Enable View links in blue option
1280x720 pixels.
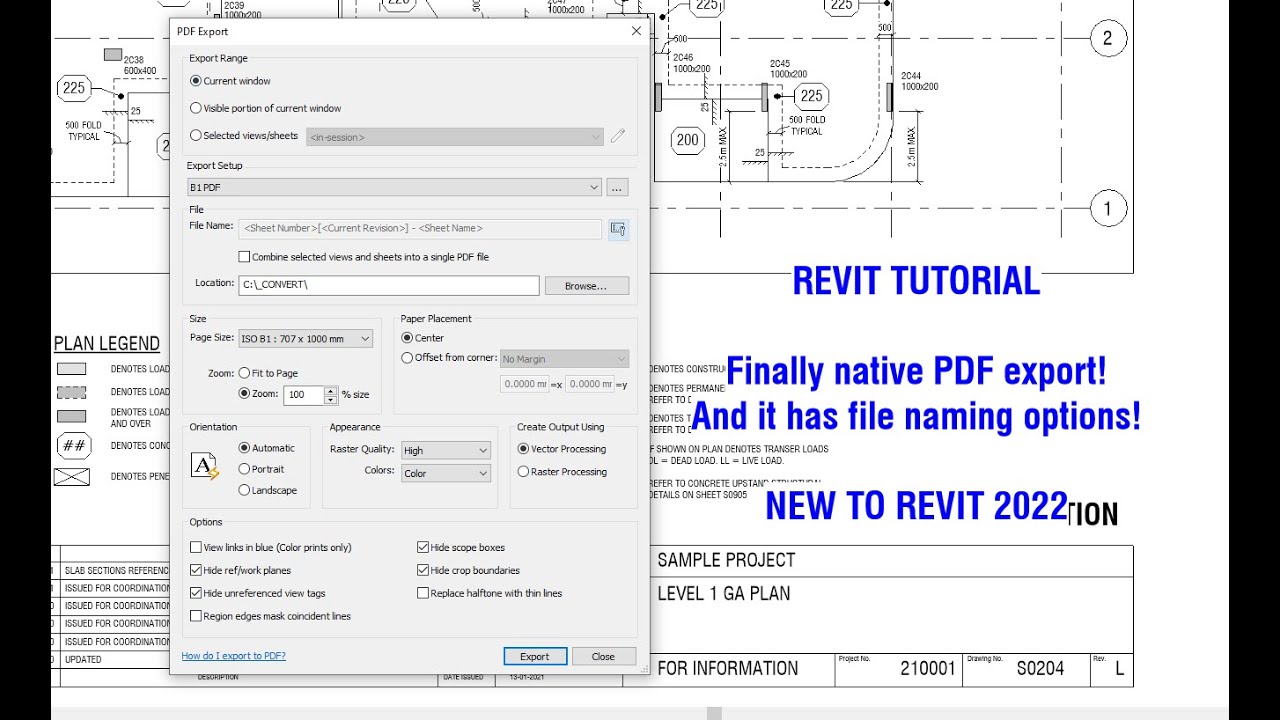(x=196, y=547)
